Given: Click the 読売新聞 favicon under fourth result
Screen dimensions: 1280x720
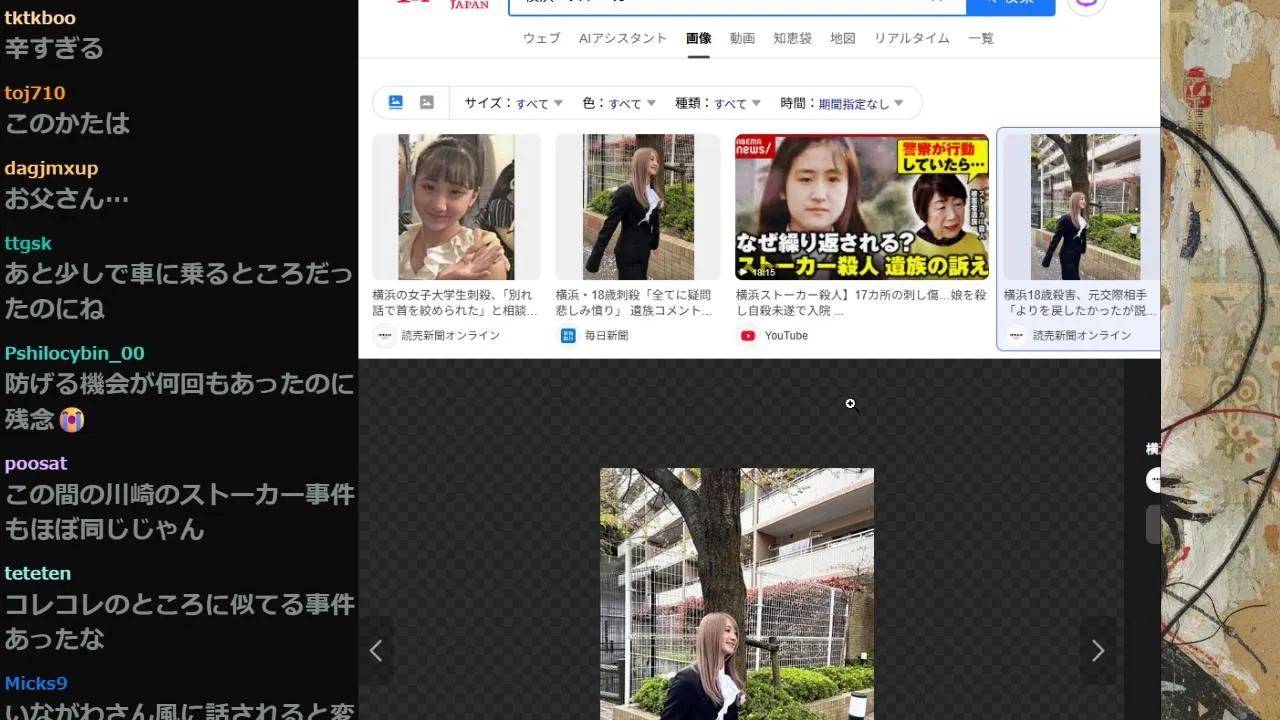Looking at the screenshot, I should [x=1016, y=336].
